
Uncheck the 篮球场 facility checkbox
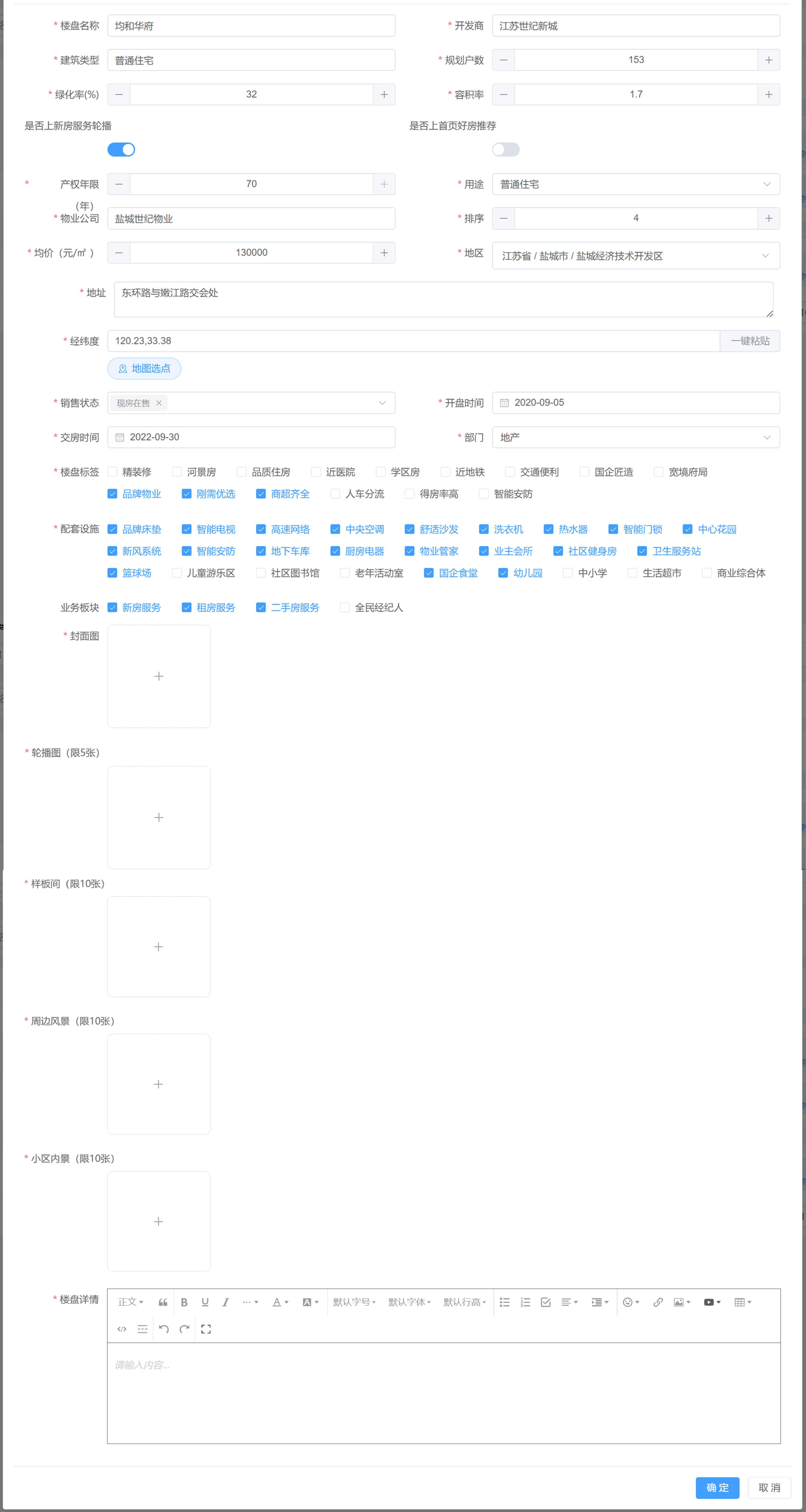pyautogui.click(x=113, y=573)
